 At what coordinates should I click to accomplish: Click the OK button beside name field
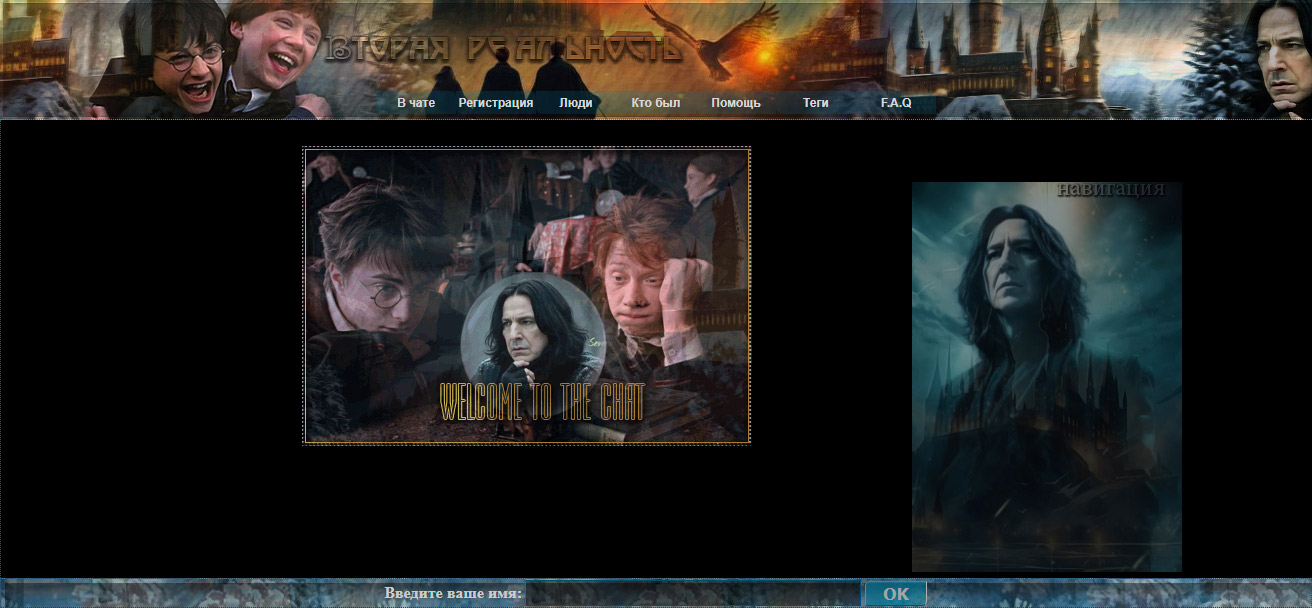[x=896, y=594]
